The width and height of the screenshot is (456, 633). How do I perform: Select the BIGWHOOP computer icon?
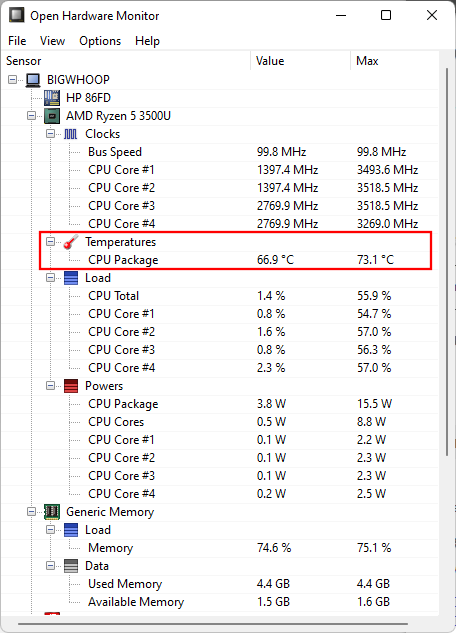(33, 80)
